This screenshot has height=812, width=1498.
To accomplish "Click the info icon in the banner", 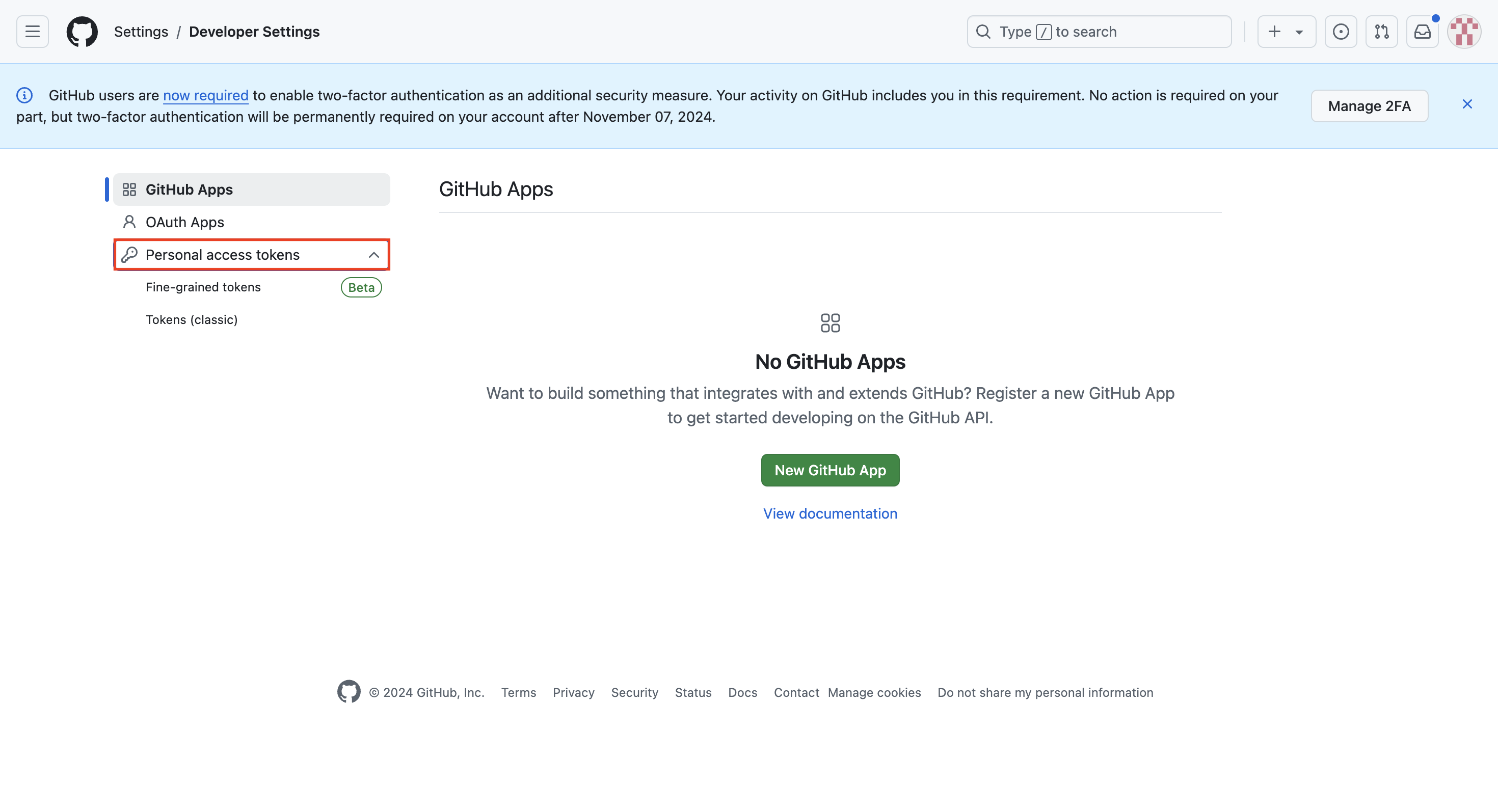I will (24, 95).
